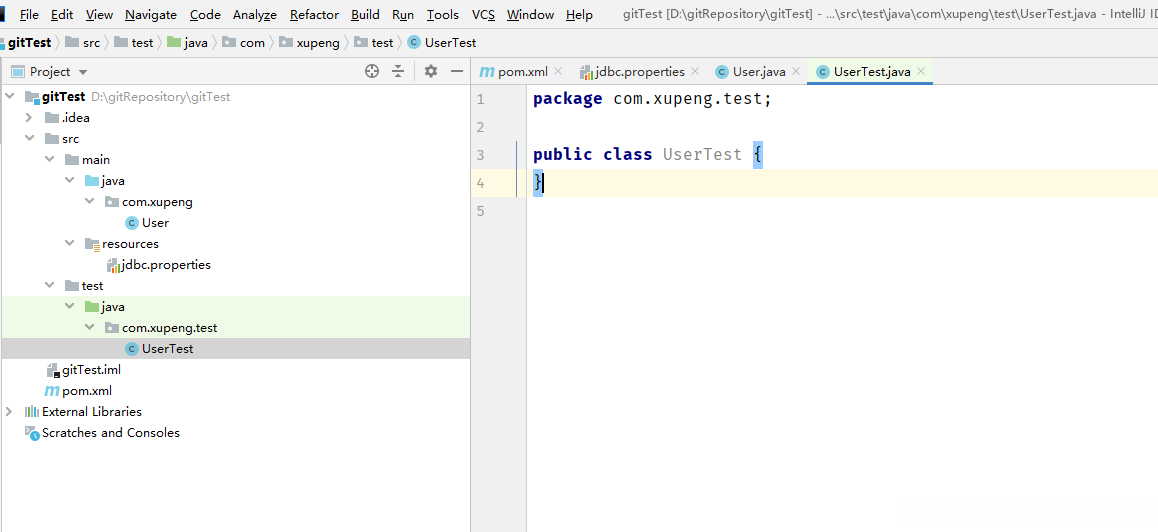Open the Navigate menu
This screenshot has width=1158, height=532.
[x=151, y=15]
